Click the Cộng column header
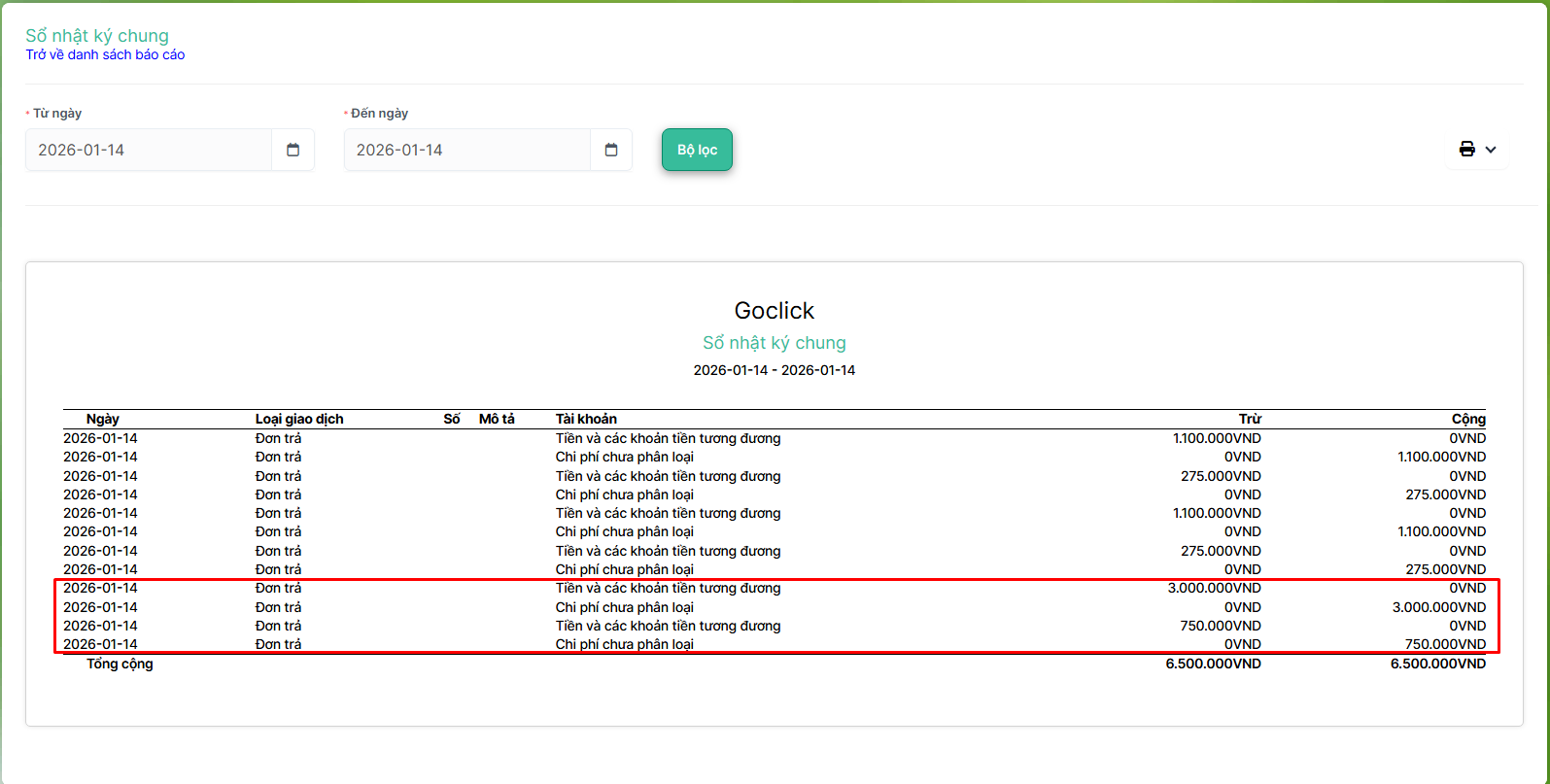 pyautogui.click(x=1468, y=419)
